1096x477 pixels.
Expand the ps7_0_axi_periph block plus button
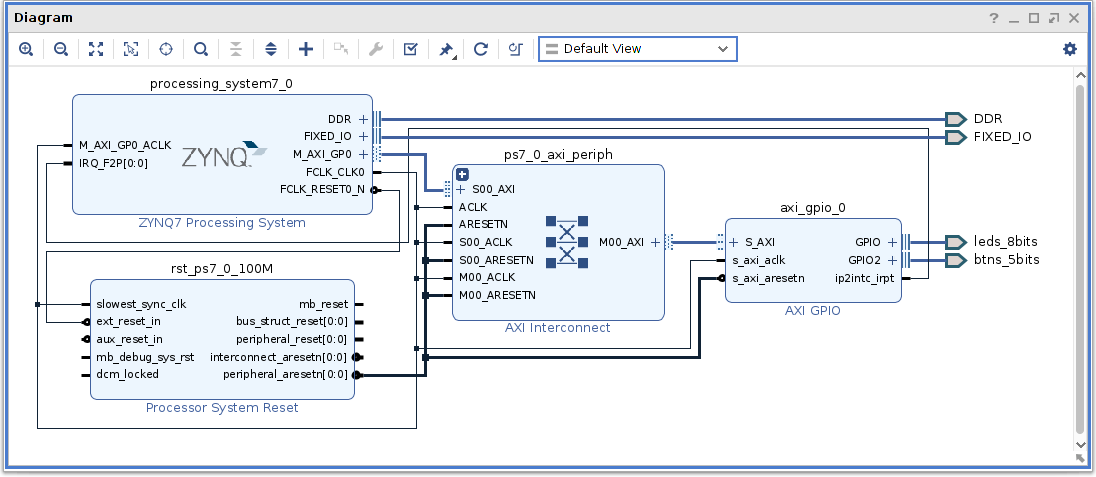(463, 174)
